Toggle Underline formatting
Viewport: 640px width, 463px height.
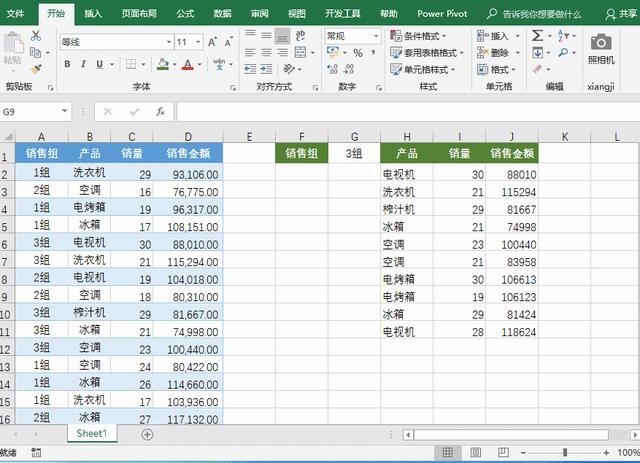(x=99, y=64)
